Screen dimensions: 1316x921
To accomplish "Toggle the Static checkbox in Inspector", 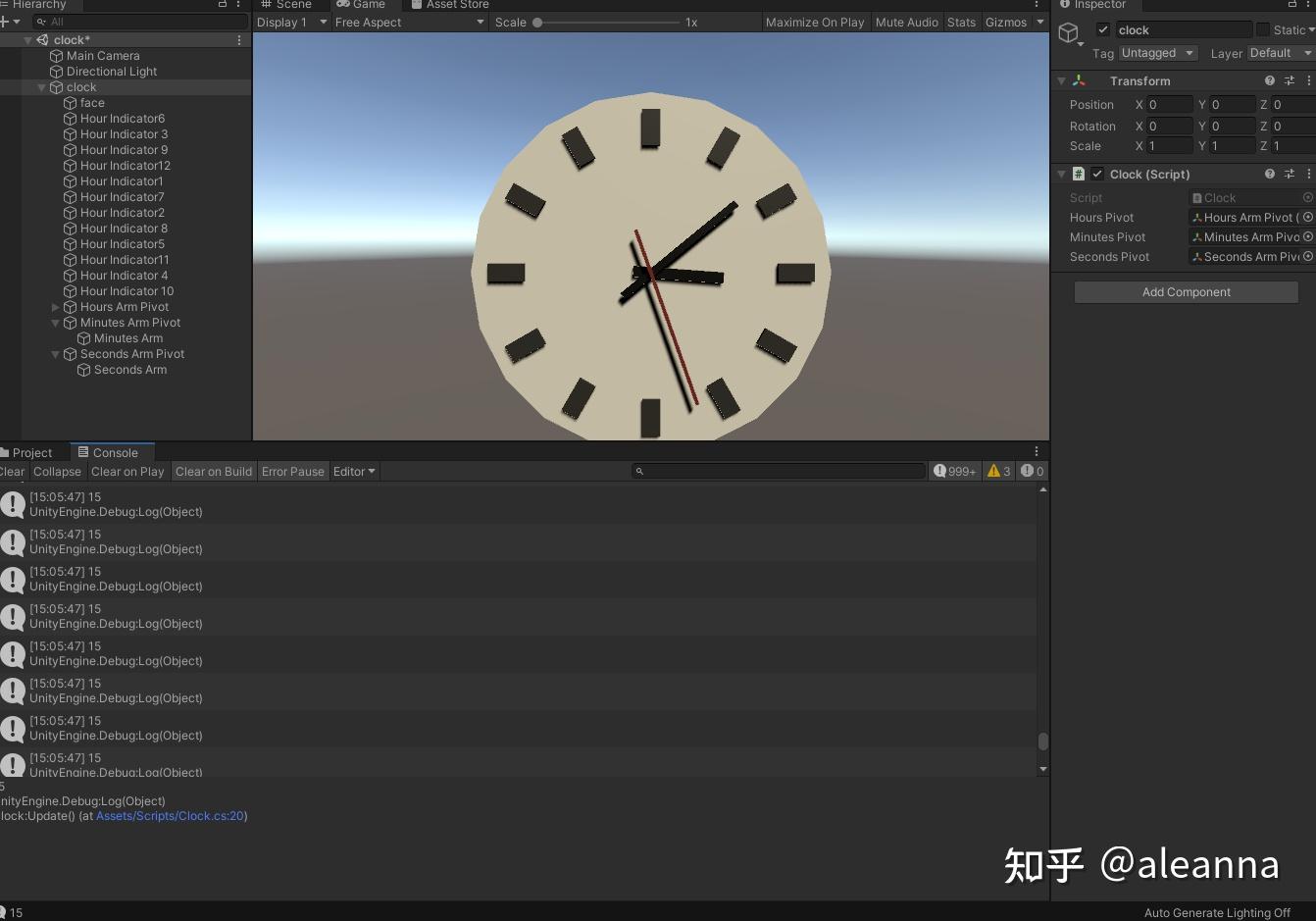I will 1263,29.
